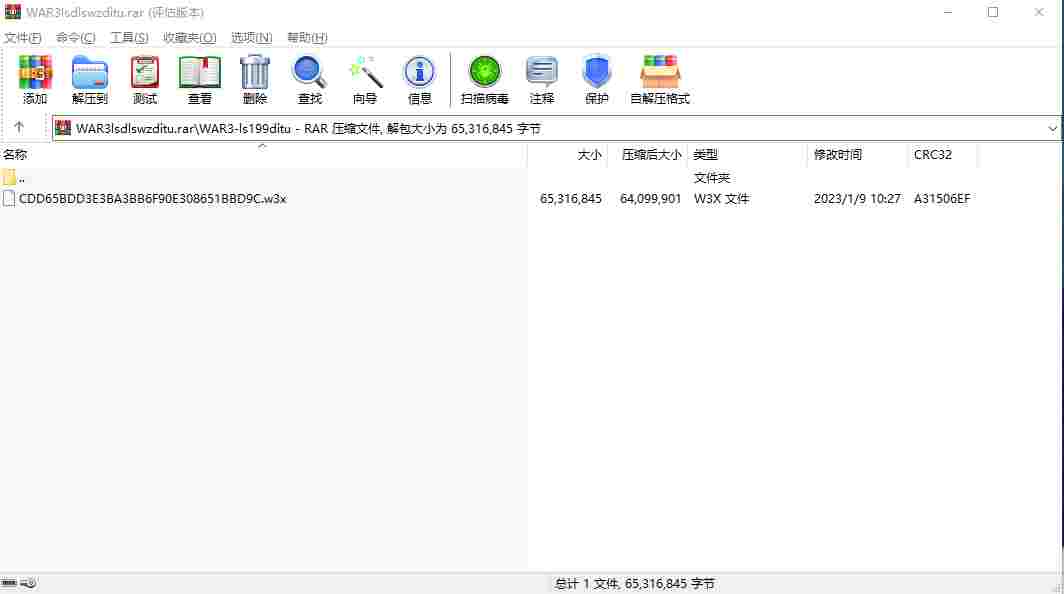The width and height of the screenshot is (1064, 594).
Task: Open the Favorites (收藏夹) menu
Action: [189, 37]
